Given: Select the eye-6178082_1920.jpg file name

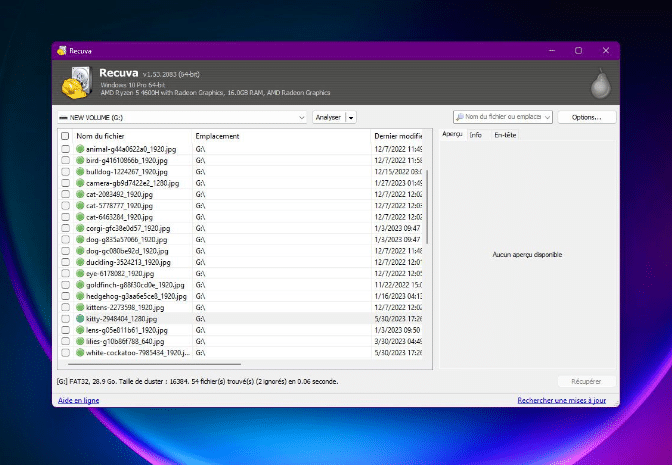Looking at the screenshot, I should [x=120, y=273].
